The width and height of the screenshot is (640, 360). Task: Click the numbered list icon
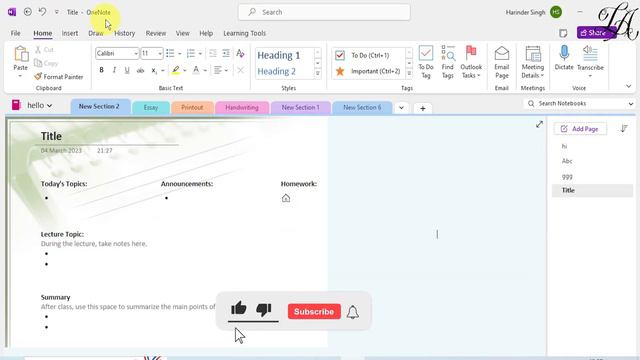[x=191, y=53]
